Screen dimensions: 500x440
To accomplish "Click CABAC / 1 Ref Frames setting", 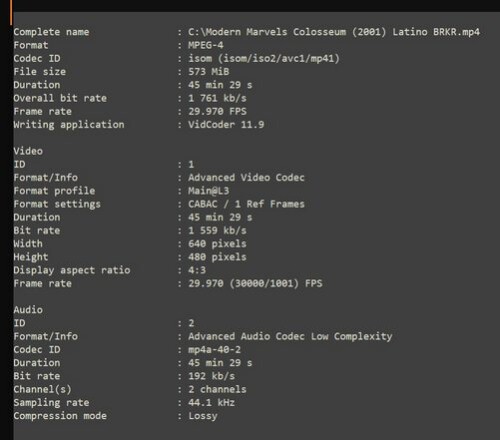I will coord(246,204).
